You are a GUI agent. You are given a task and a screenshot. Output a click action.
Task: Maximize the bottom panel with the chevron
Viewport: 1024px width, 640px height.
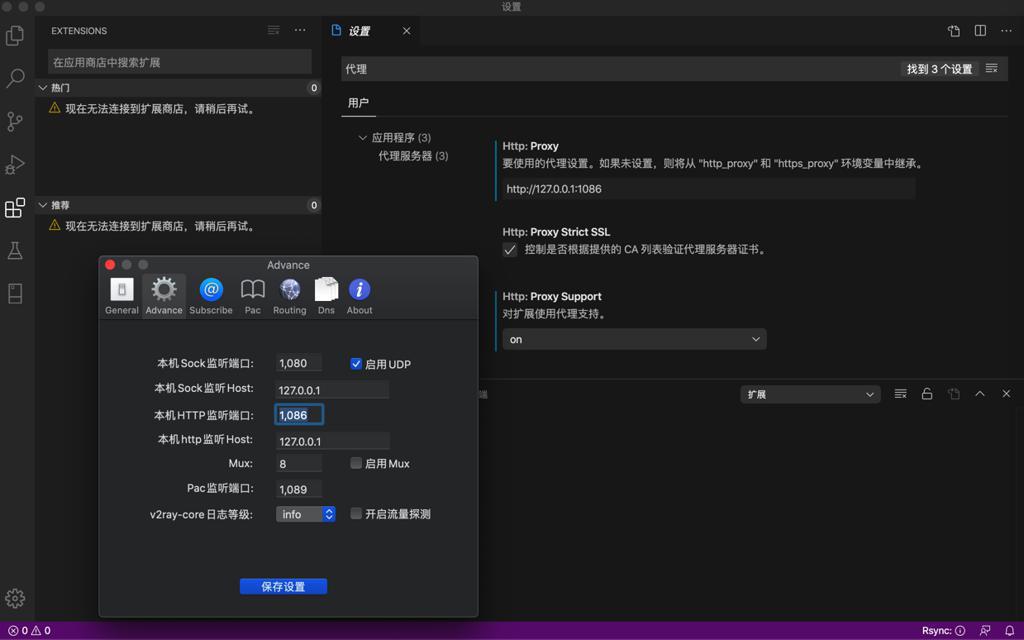point(980,394)
